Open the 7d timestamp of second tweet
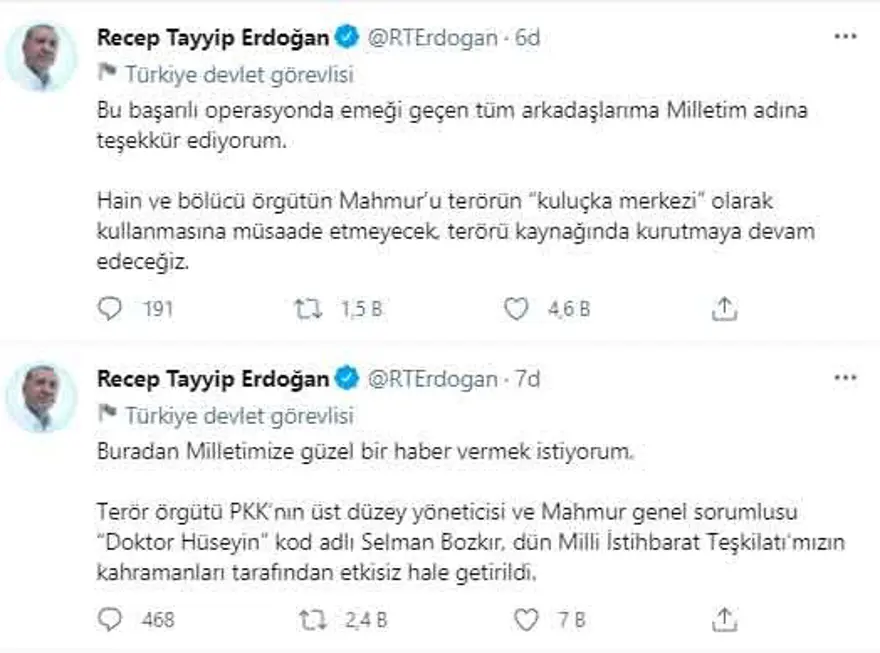880x653 pixels. pyautogui.click(x=527, y=379)
